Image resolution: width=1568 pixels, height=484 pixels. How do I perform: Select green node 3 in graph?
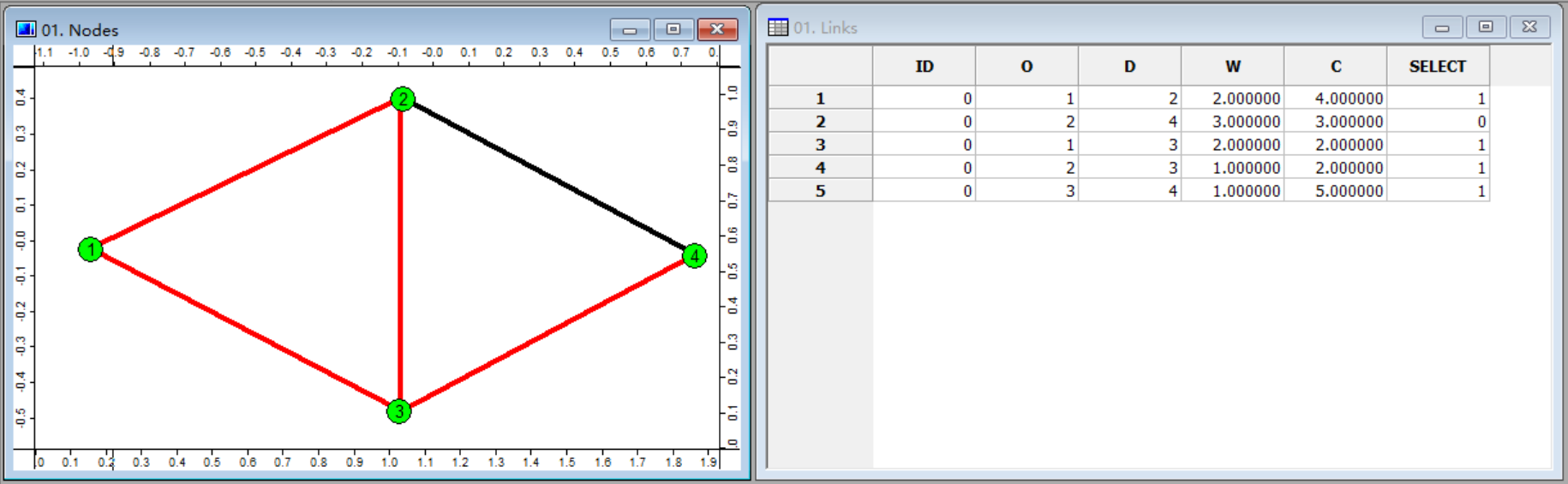tap(398, 411)
